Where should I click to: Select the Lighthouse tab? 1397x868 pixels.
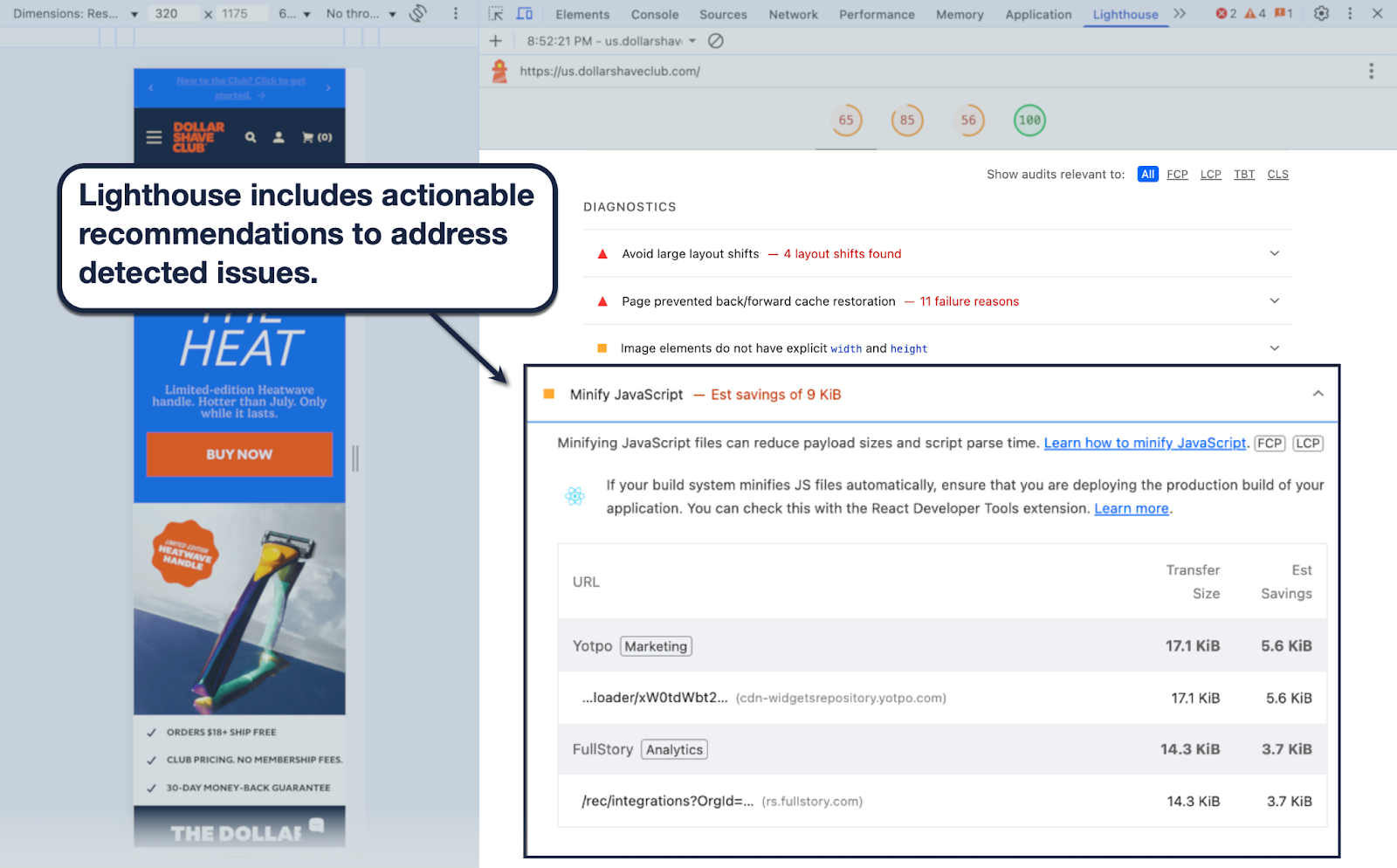(1125, 14)
